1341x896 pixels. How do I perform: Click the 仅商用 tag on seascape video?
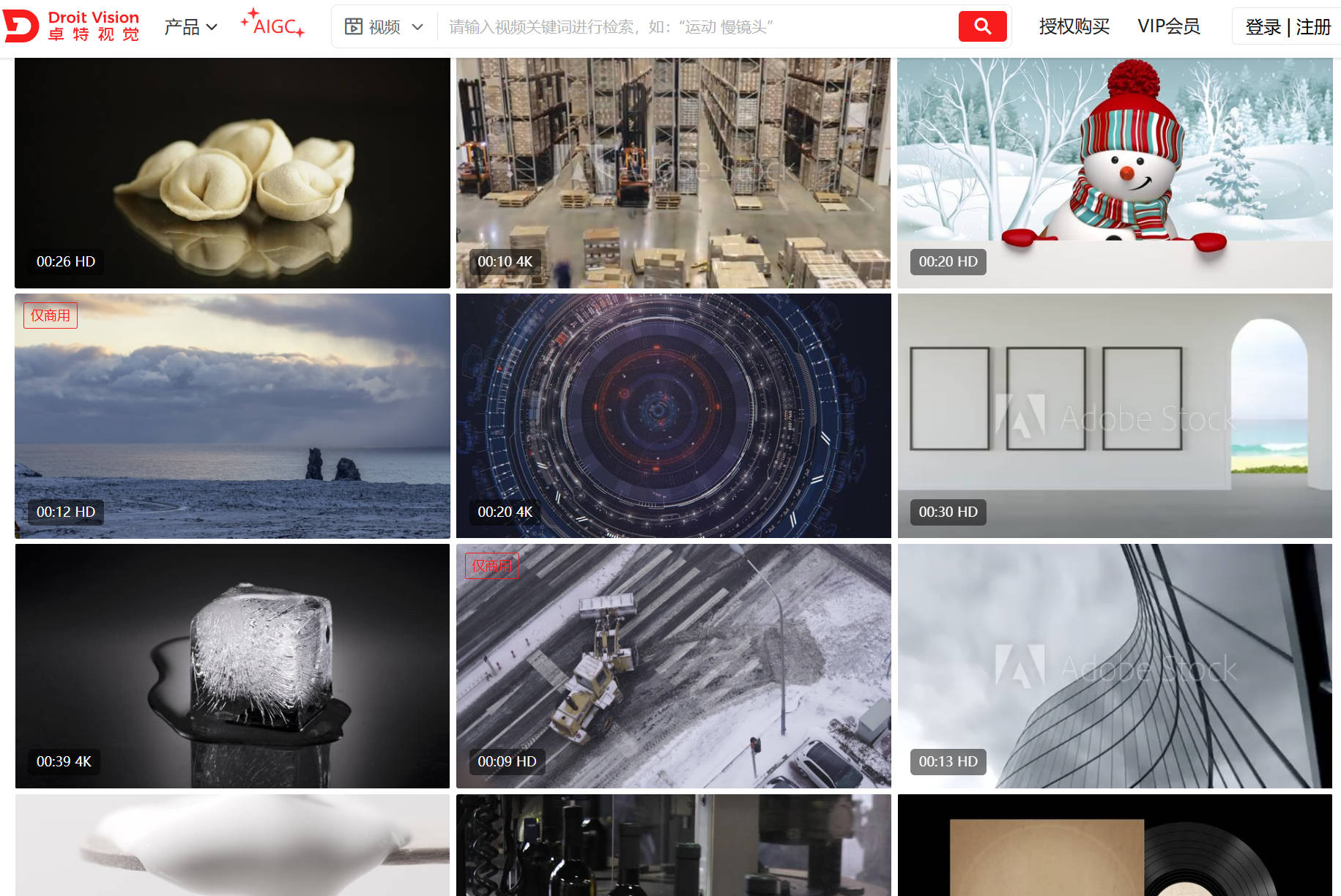pyautogui.click(x=51, y=316)
